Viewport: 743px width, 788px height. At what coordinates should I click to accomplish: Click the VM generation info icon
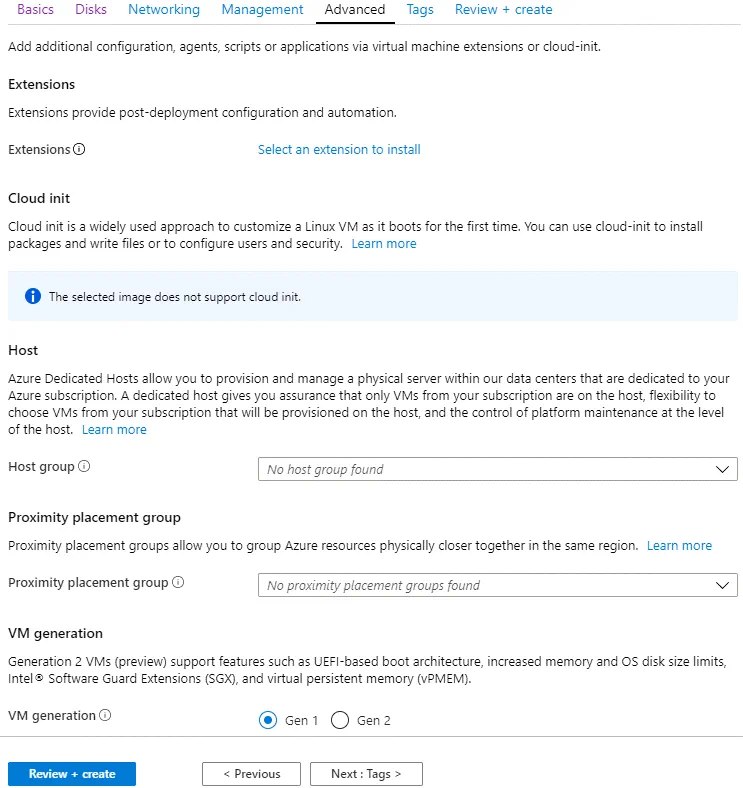pyautogui.click(x=105, y=716)
